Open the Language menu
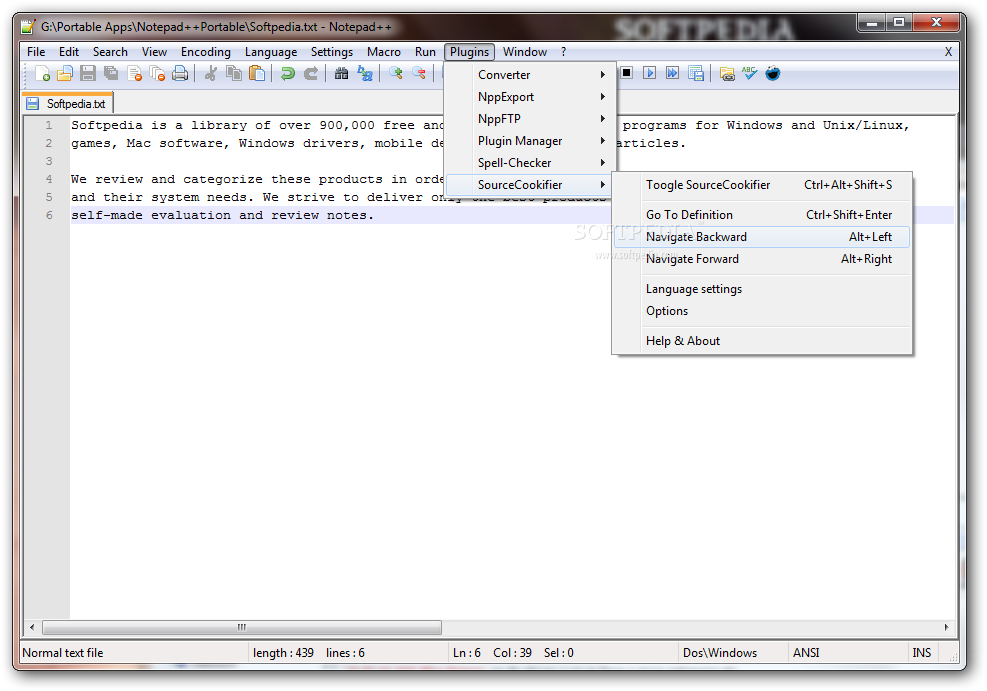Image resolution: width=987 pixels, height=691 pixels. click(x=271, y=52)
